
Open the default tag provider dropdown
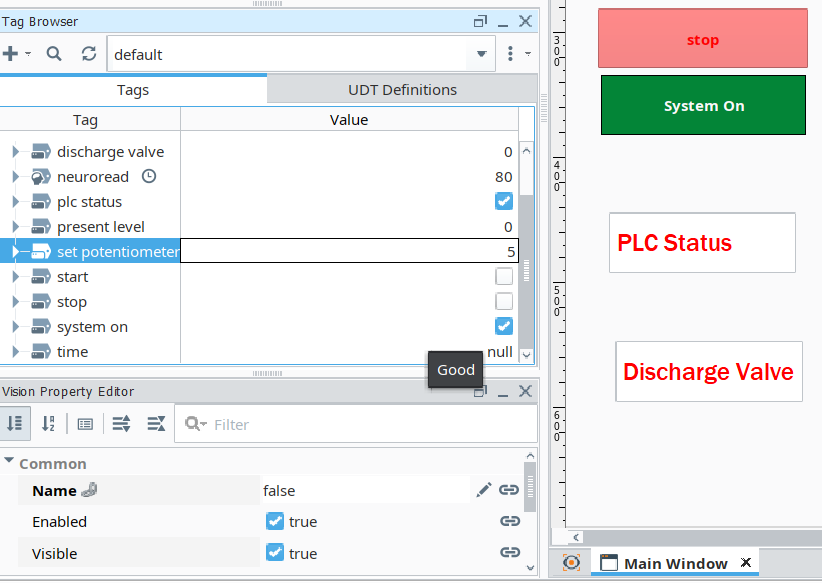click(x=481, y=54)
